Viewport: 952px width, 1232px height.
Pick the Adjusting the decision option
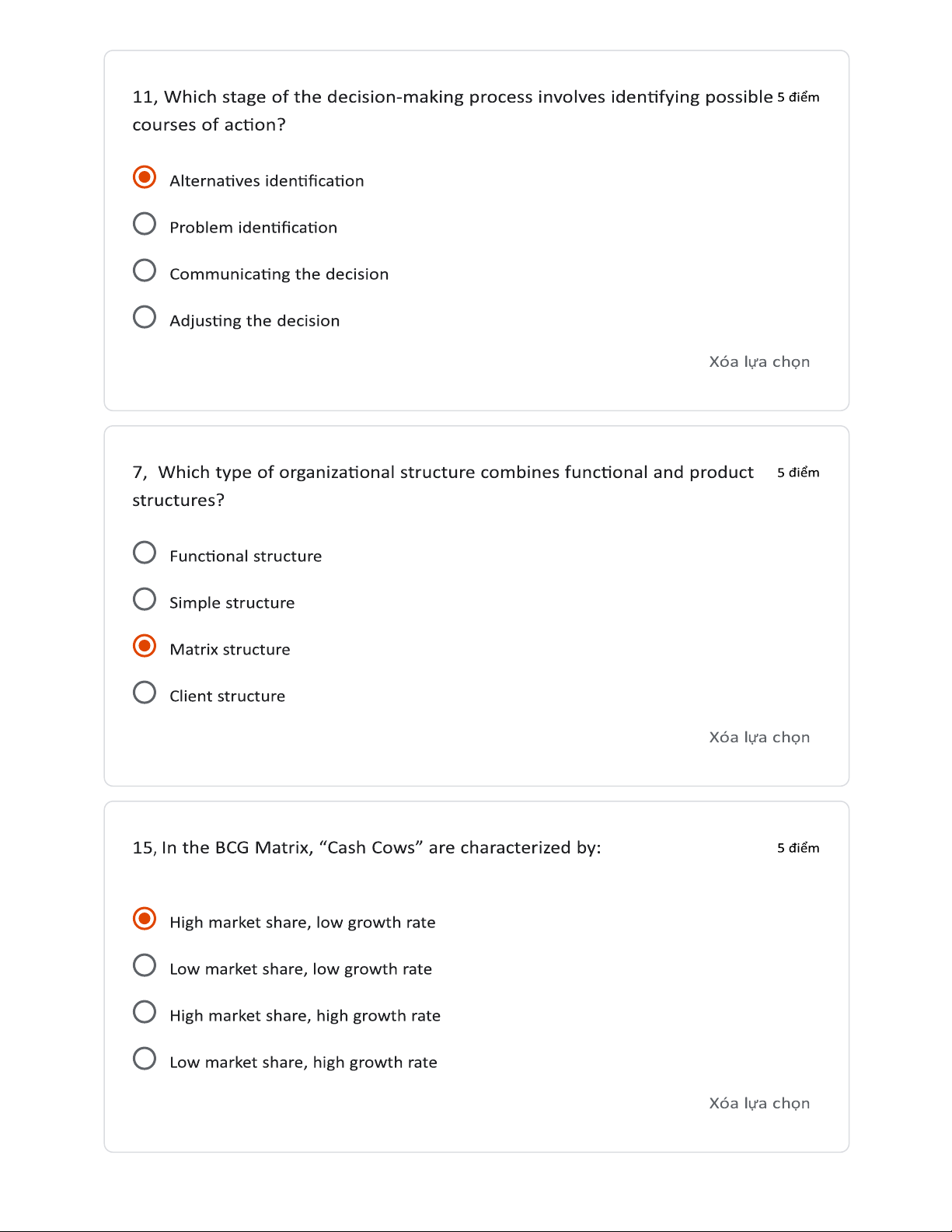point(145,317)
